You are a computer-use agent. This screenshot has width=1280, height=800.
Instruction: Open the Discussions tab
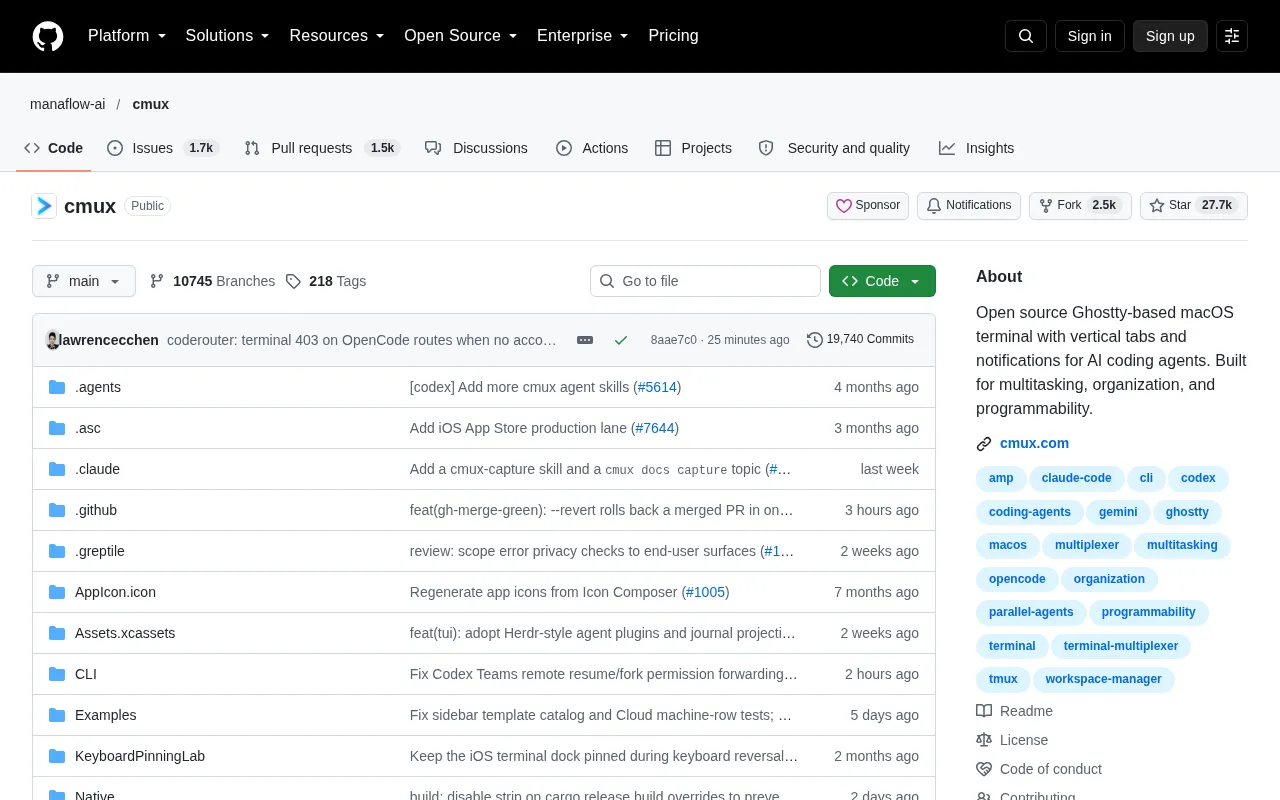(476, 148)
